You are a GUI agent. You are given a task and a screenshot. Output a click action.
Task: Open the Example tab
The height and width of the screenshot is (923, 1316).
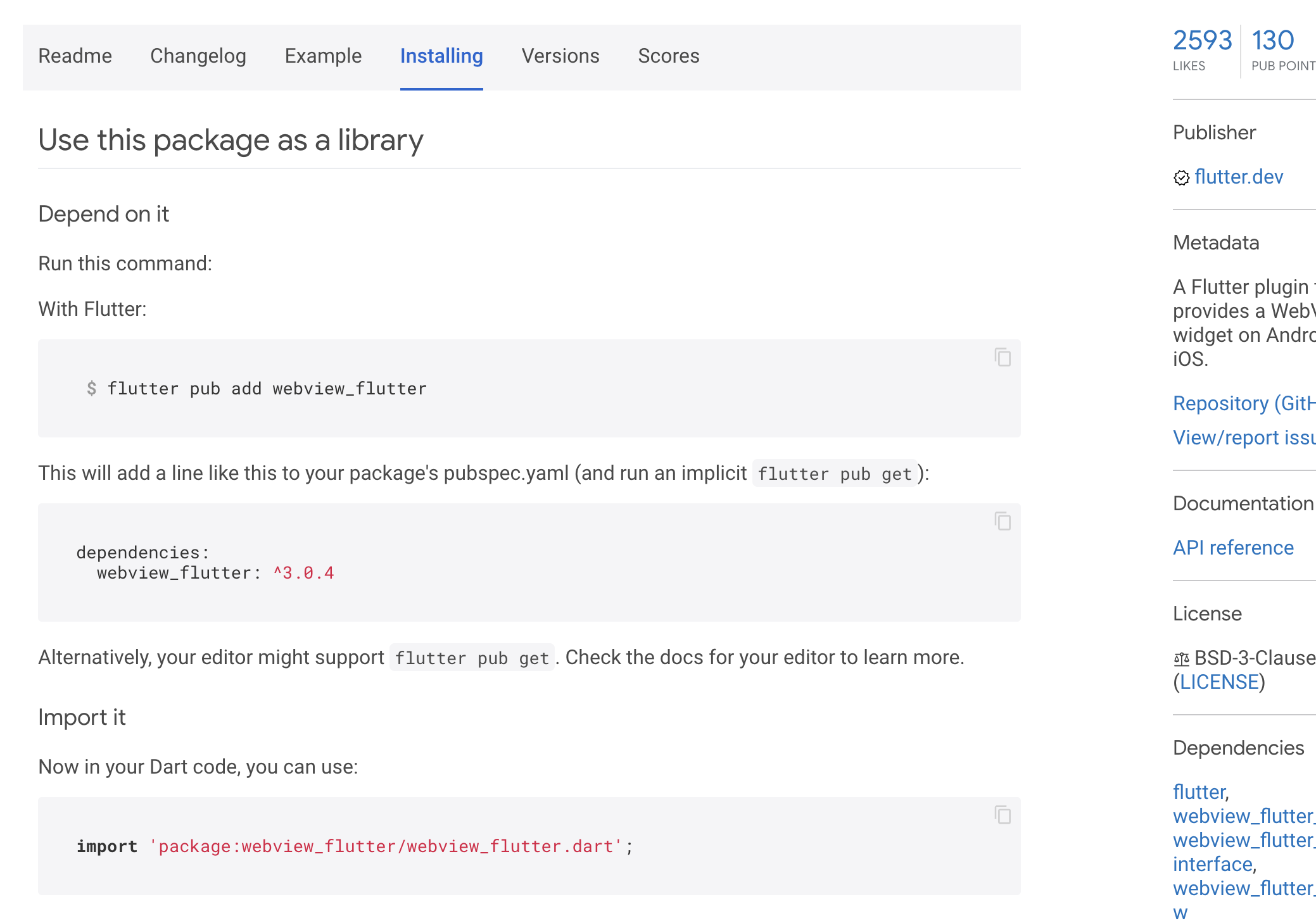(323, 56)
